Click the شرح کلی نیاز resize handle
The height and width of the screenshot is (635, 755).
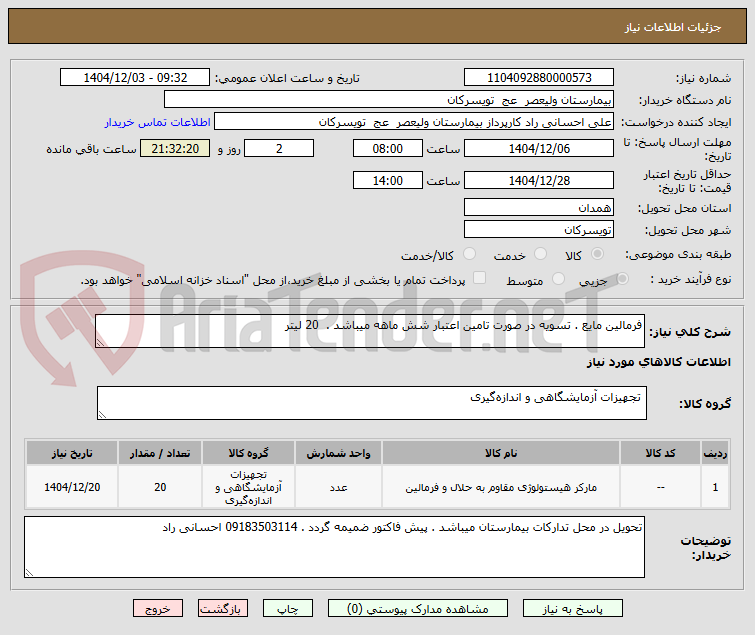coord(100,342)
